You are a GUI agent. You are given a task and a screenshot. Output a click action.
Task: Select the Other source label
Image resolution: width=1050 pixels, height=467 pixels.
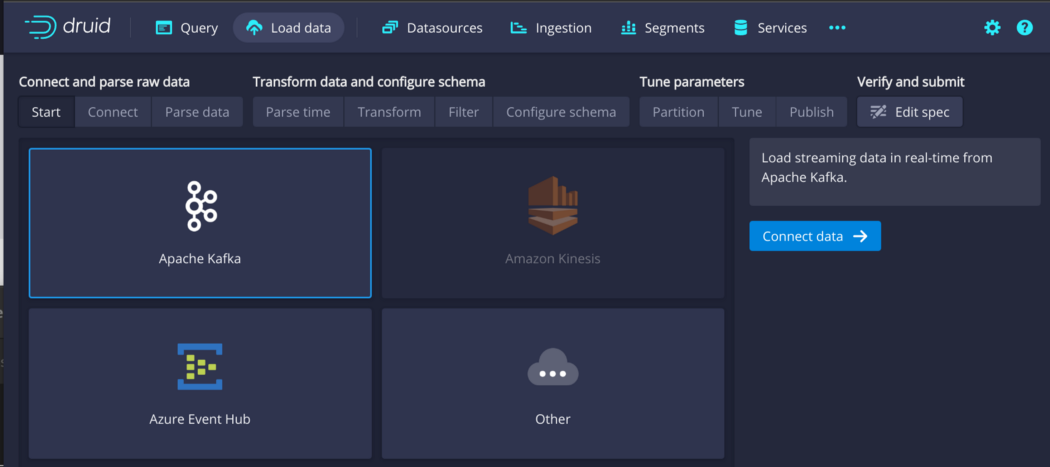click(552, 419)
